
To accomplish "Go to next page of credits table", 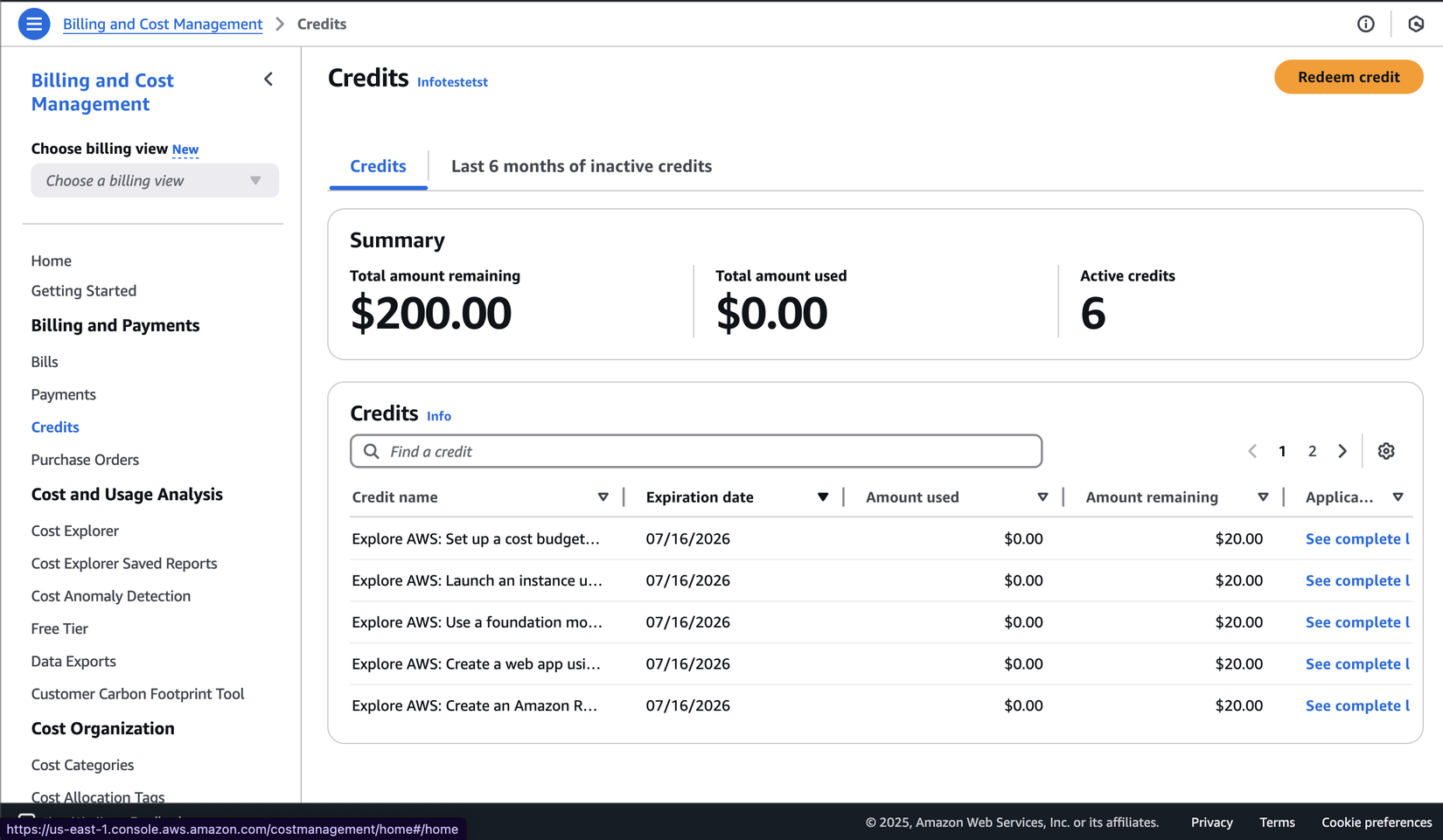I will point(1342,451).
